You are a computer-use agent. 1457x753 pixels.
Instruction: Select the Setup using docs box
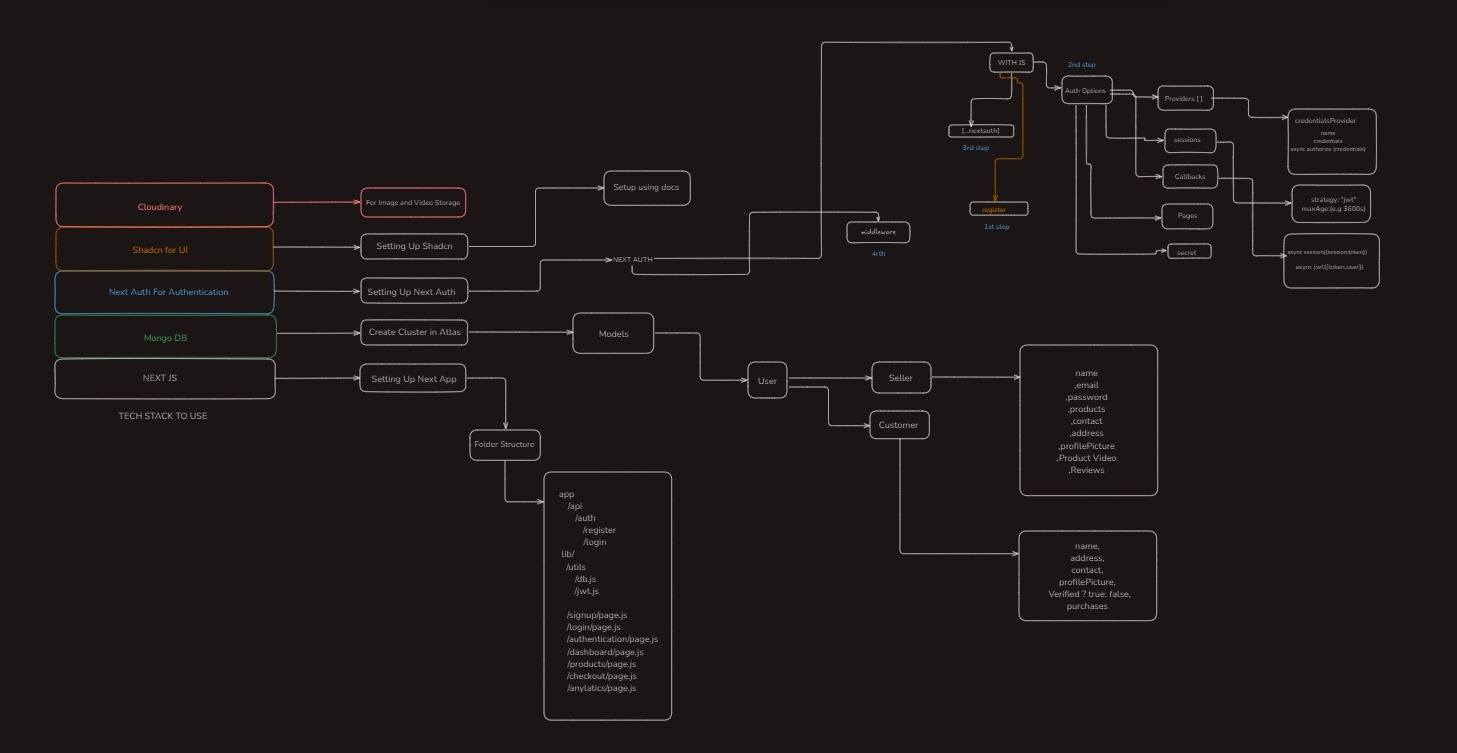(x=646, y=188)
